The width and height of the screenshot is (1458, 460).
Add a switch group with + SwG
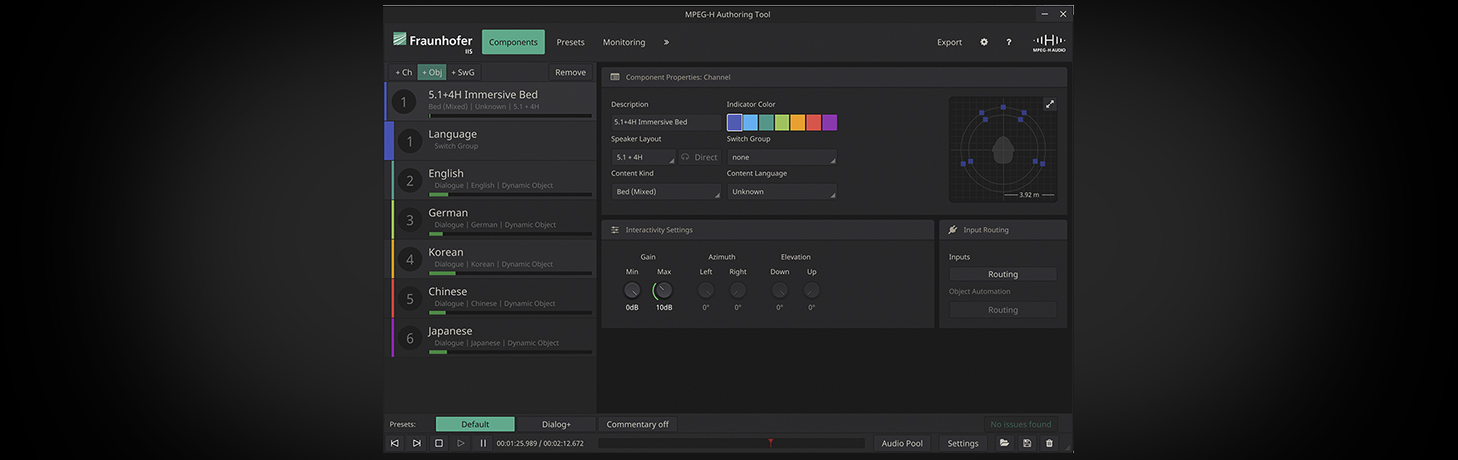tap(463, 72)
